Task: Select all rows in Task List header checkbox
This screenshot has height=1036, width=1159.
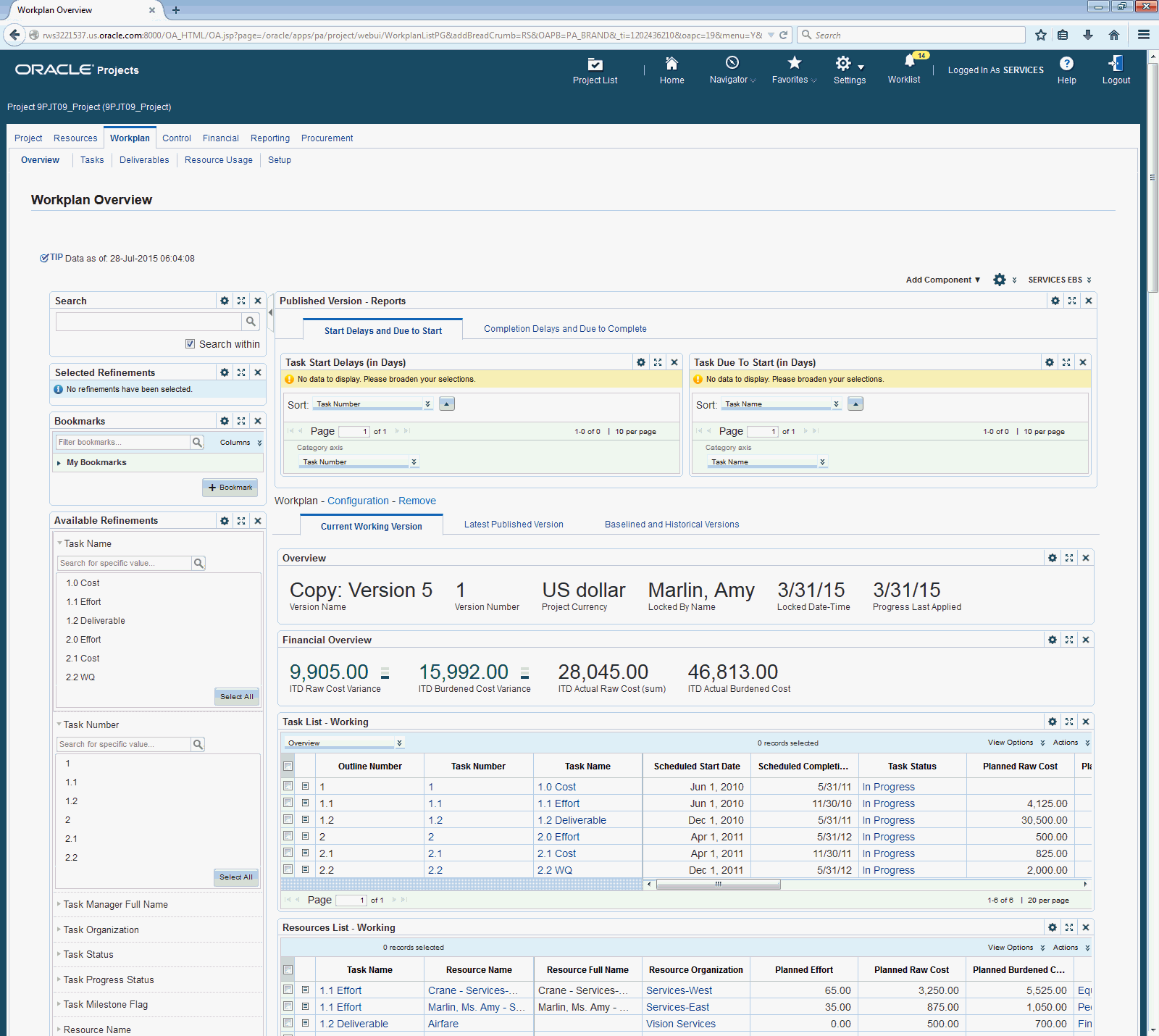Action: pyautogui.click(x=288, y=766)
